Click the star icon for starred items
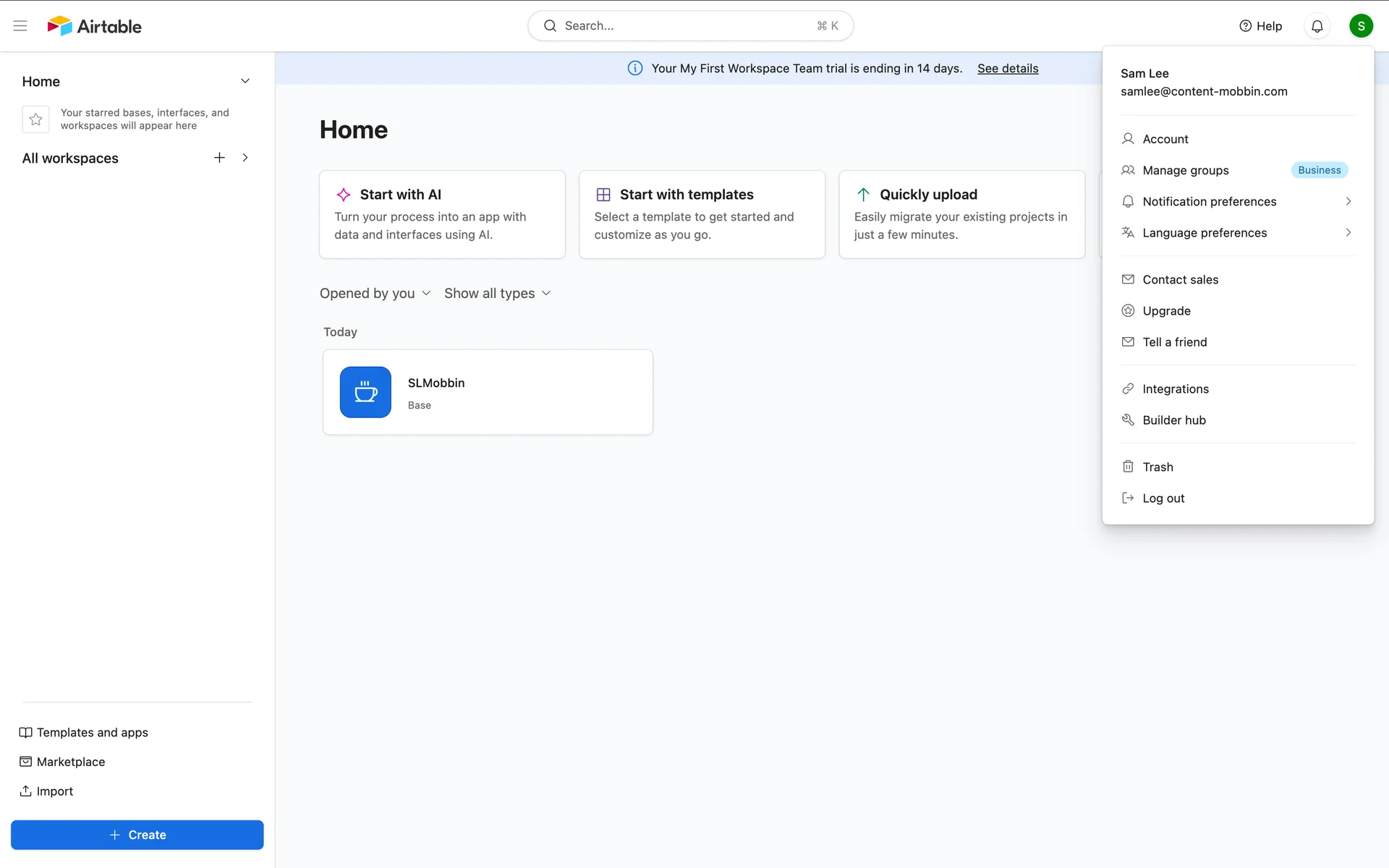The height and width of the screenshot is (868, 1389). point(35,119)
